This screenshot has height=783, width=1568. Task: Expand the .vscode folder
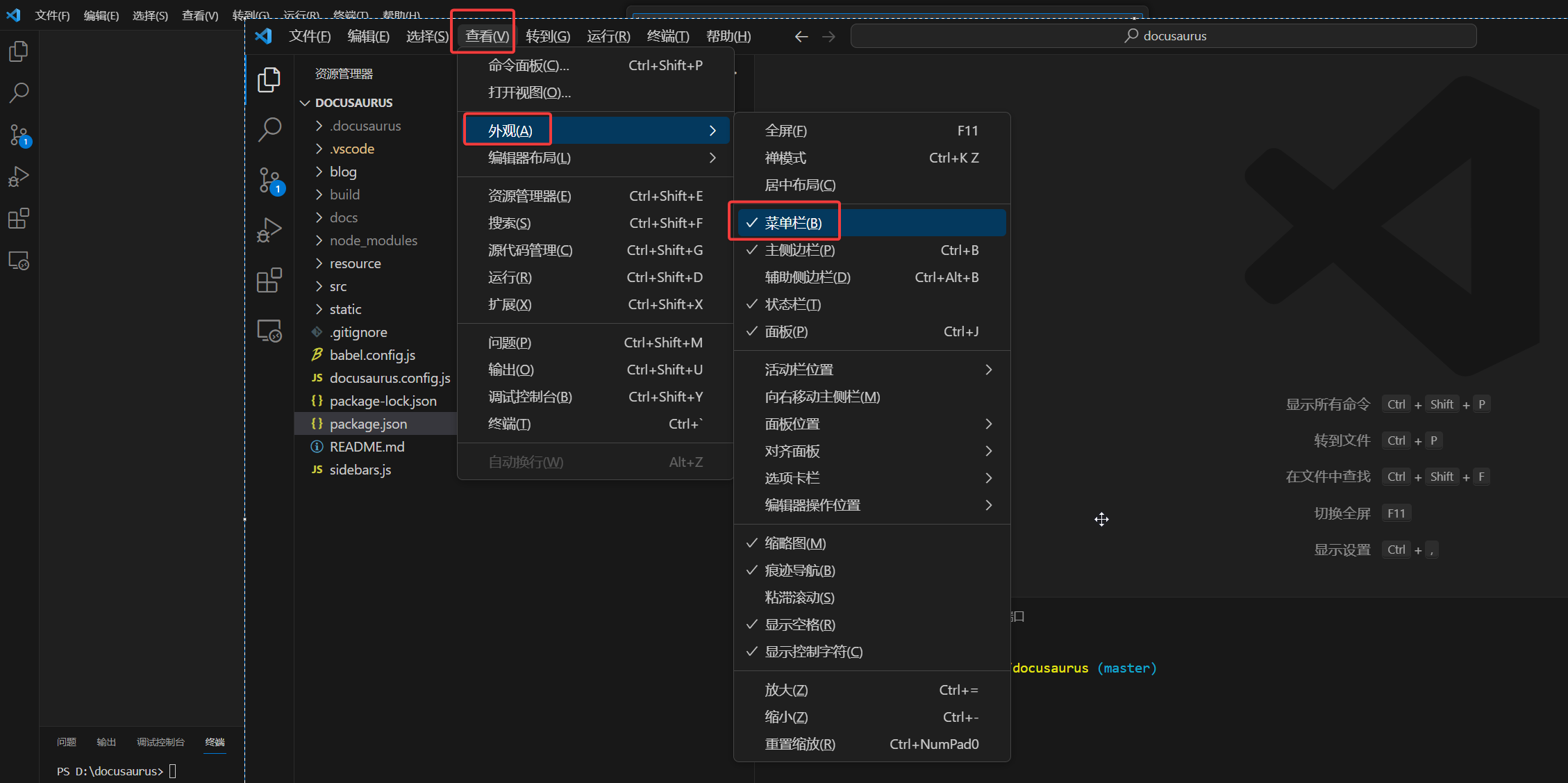tap(319, 149)
